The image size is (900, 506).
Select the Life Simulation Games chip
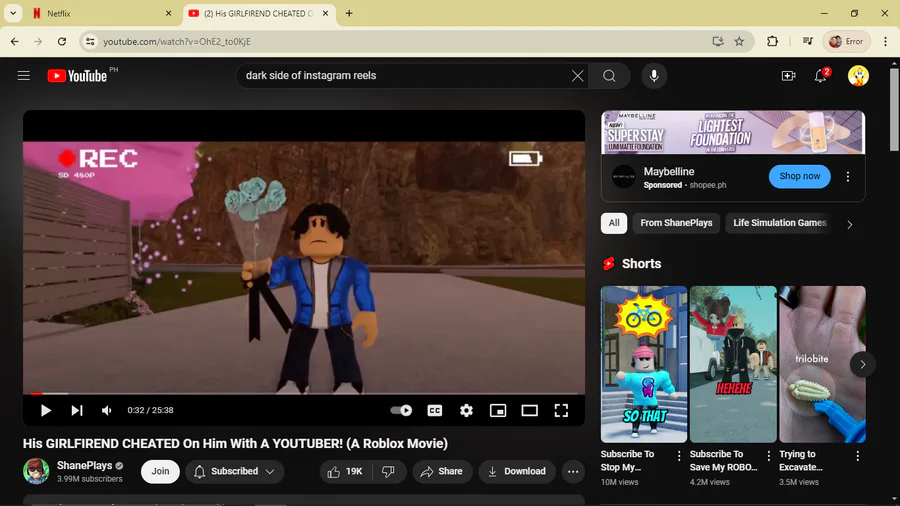point(779,223)
